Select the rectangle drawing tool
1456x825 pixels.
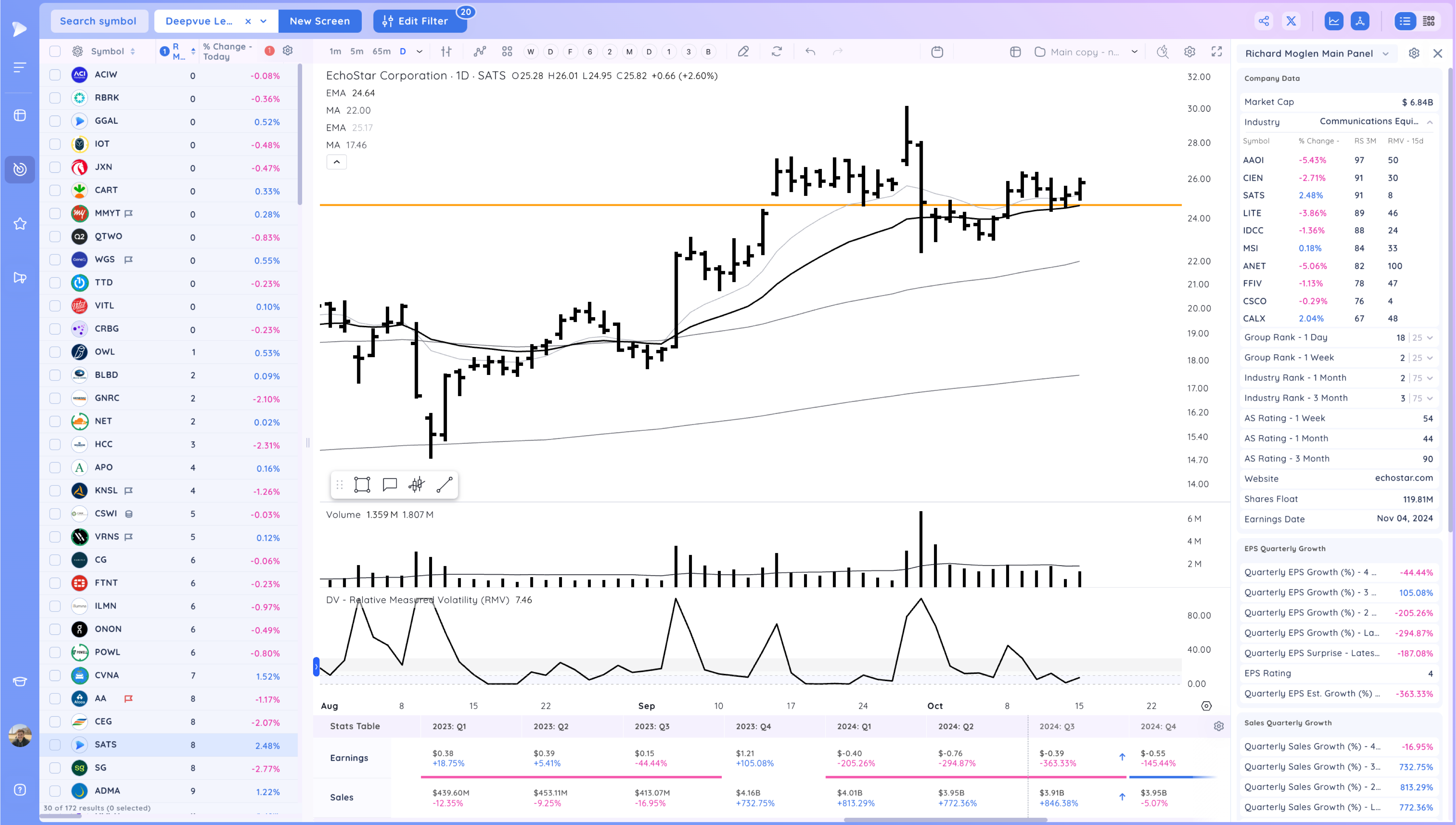[x=362, y=485]
